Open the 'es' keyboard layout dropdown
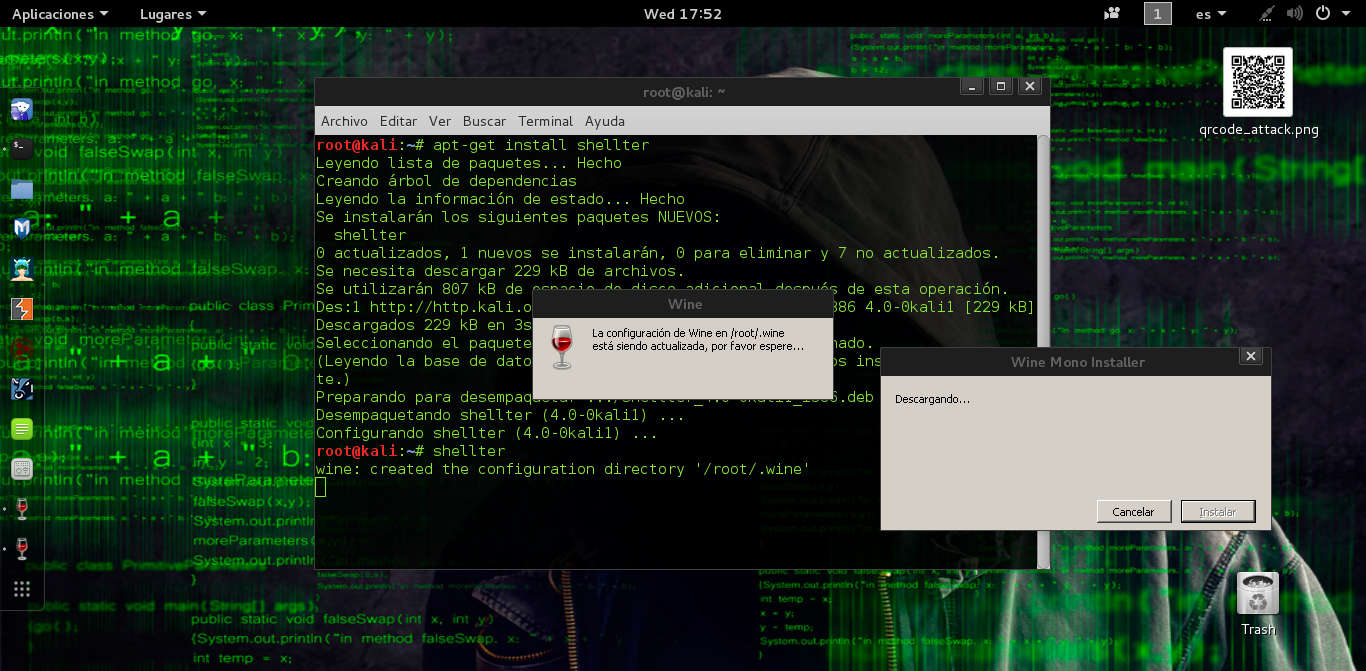Viewport: 1366px width, 671px height. tap(1211, 14)
